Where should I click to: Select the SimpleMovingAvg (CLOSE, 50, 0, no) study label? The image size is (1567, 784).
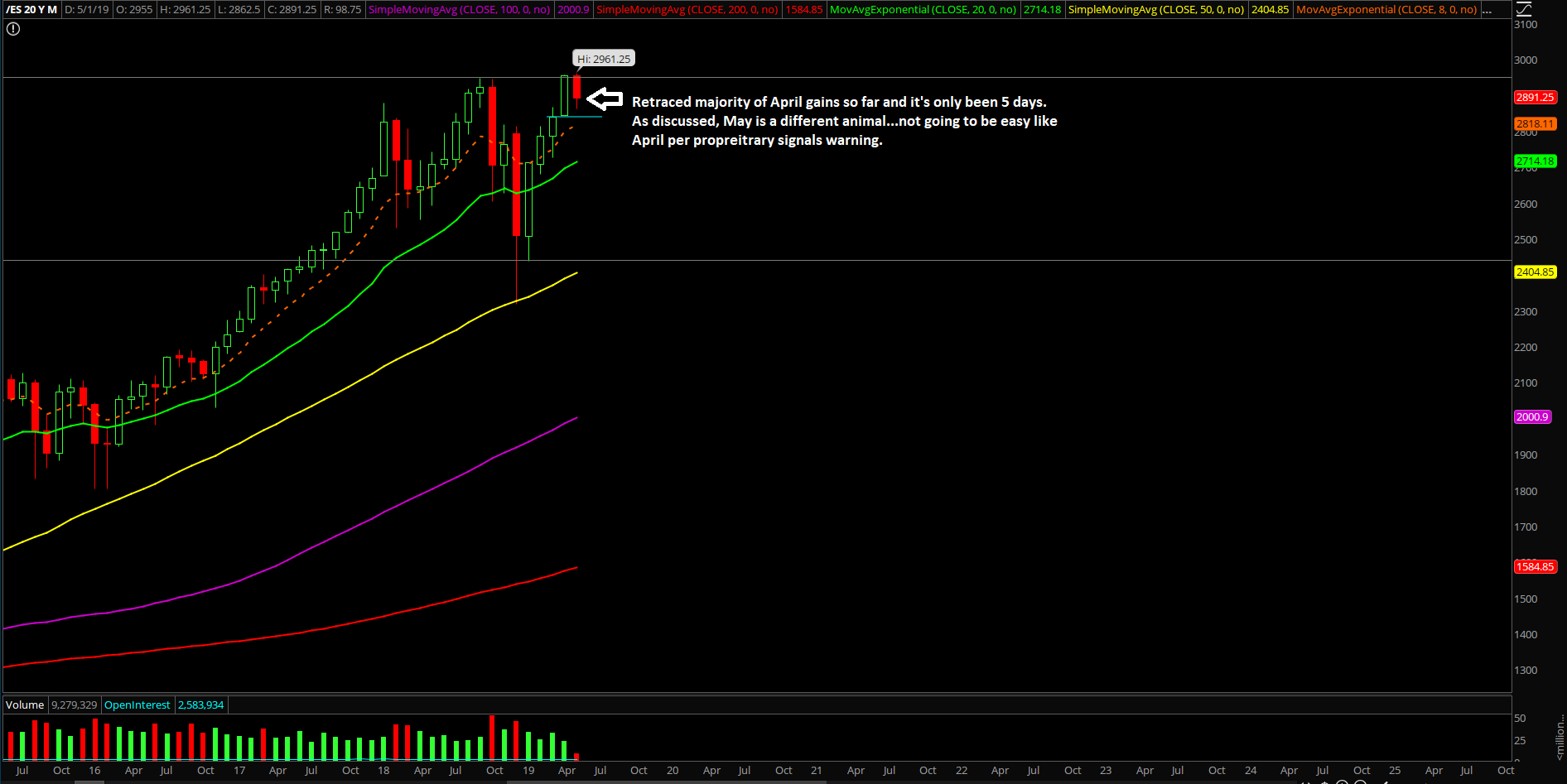click(x=1156, y=10)
